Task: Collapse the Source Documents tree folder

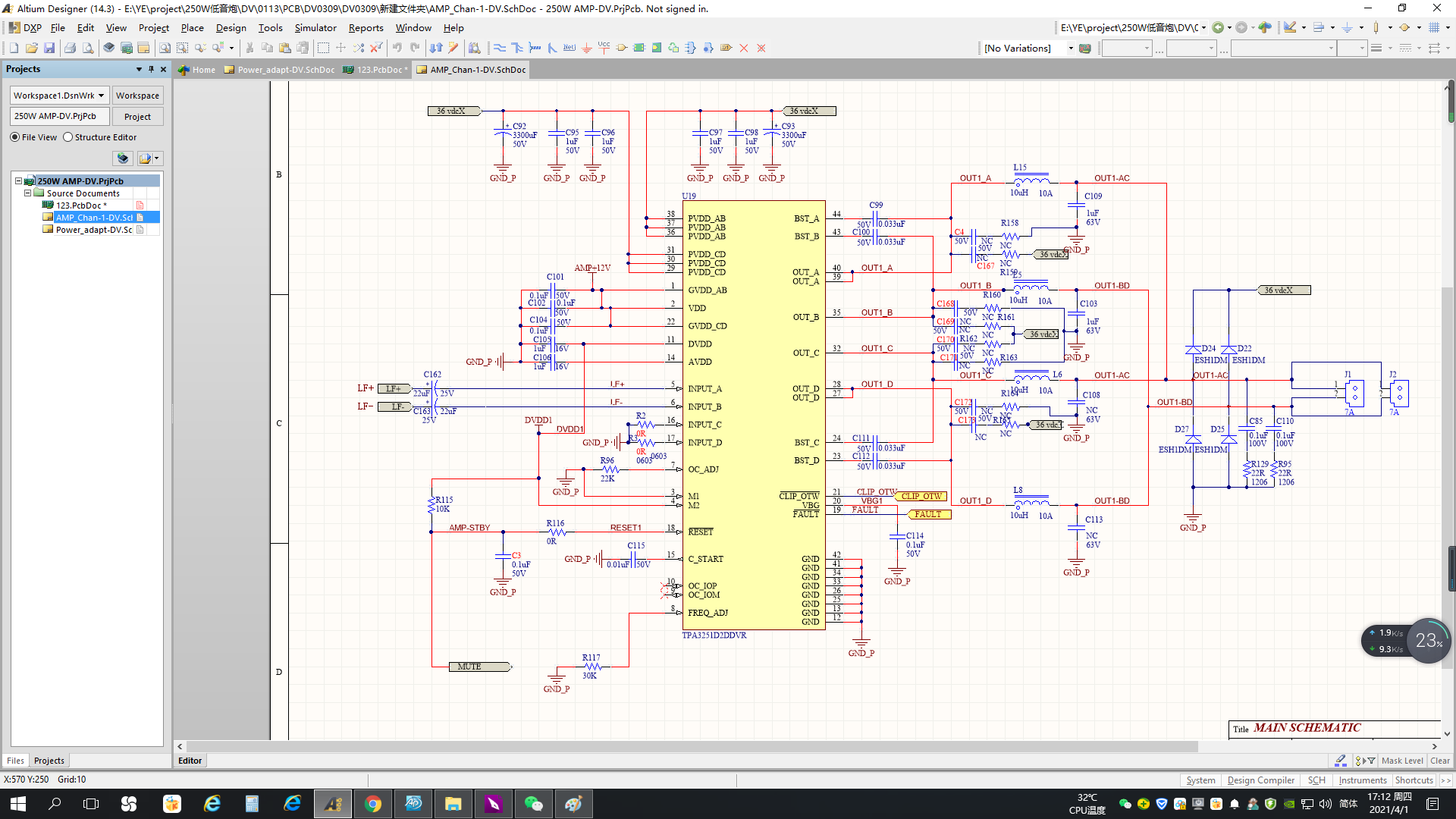Action: click(28, 193)
